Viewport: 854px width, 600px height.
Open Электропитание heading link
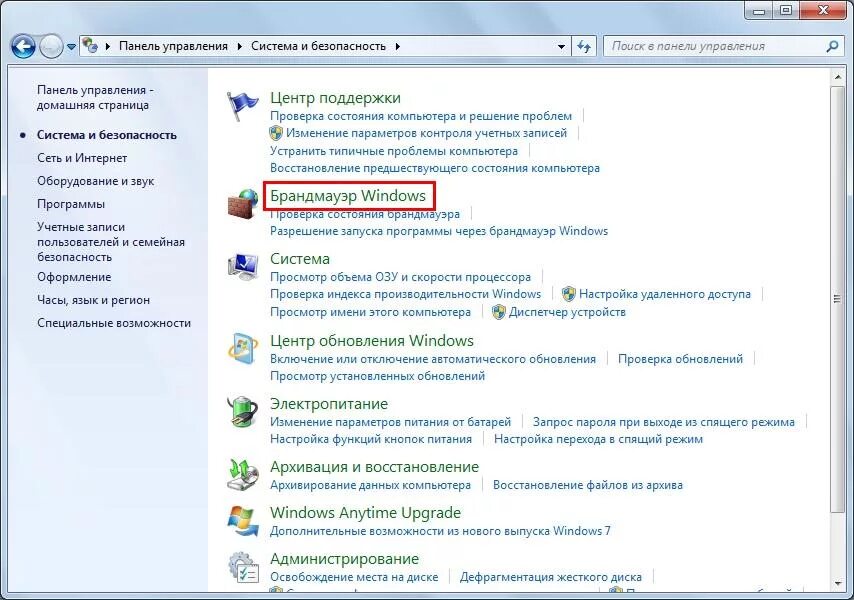click(329, 404)
